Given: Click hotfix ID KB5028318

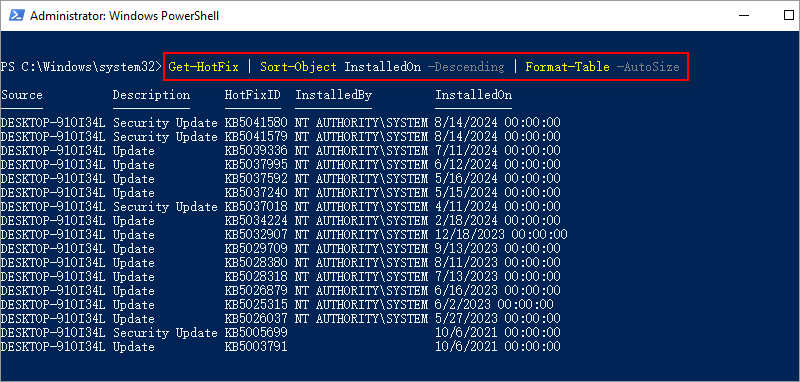Looking at the screenshot, I should pyautogui.click(x=256, y=277).
